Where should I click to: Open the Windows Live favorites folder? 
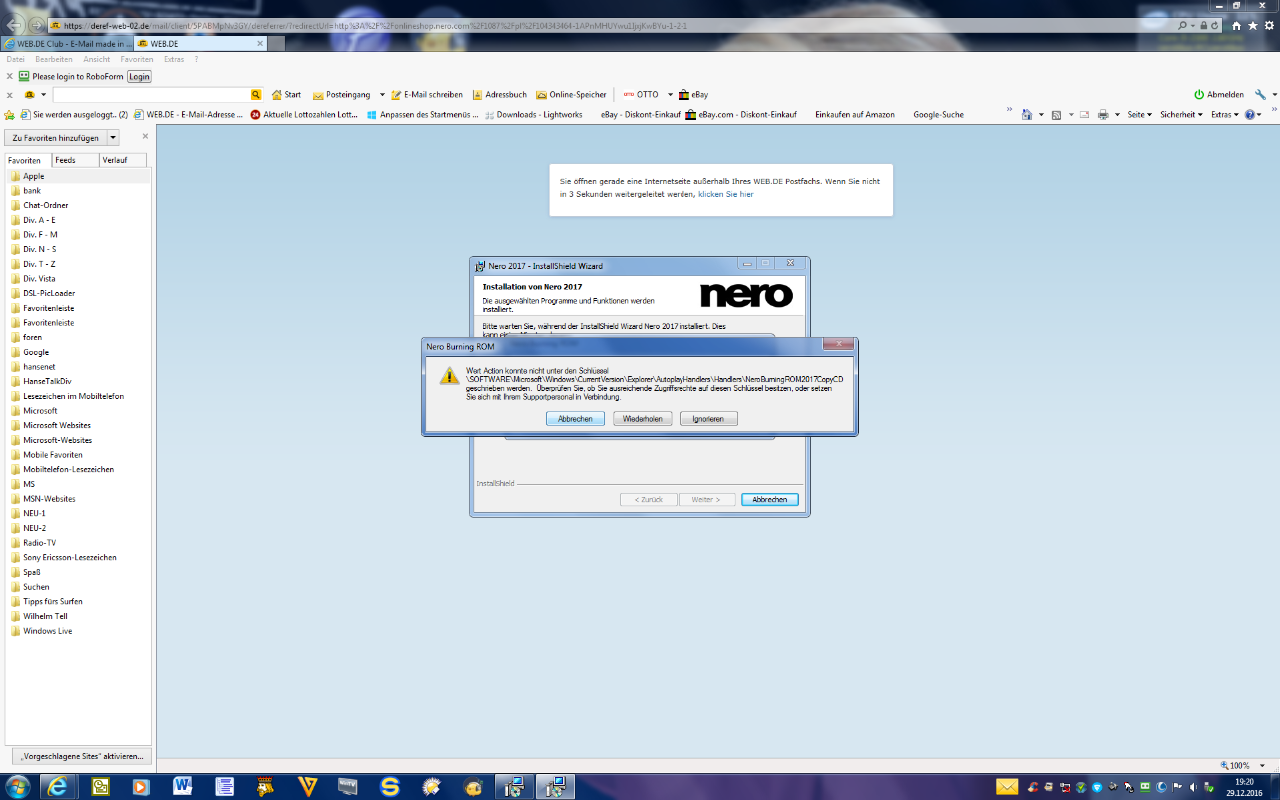pos(48,631)
